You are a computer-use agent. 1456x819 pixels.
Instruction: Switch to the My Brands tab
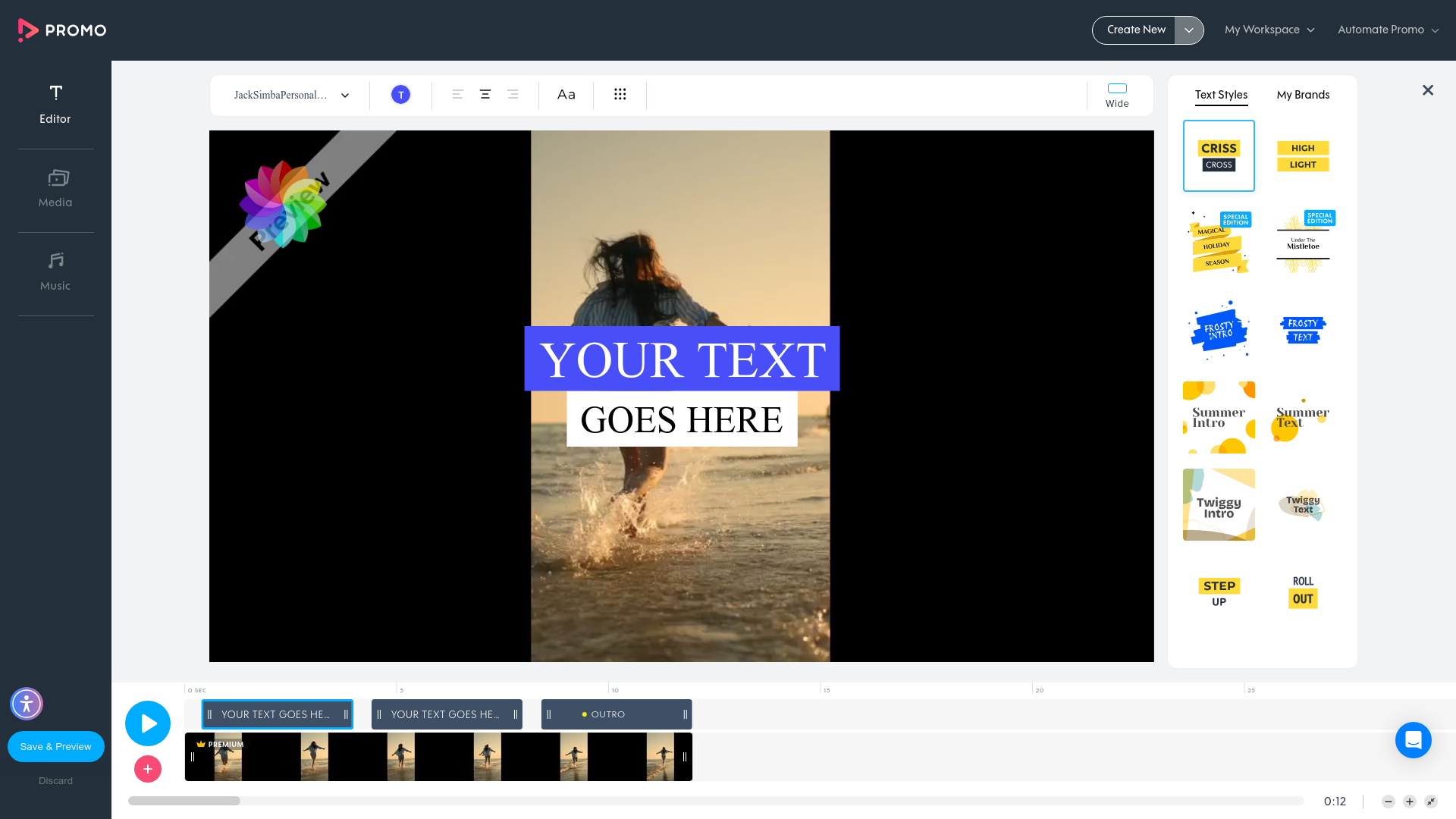(1303, 94)
